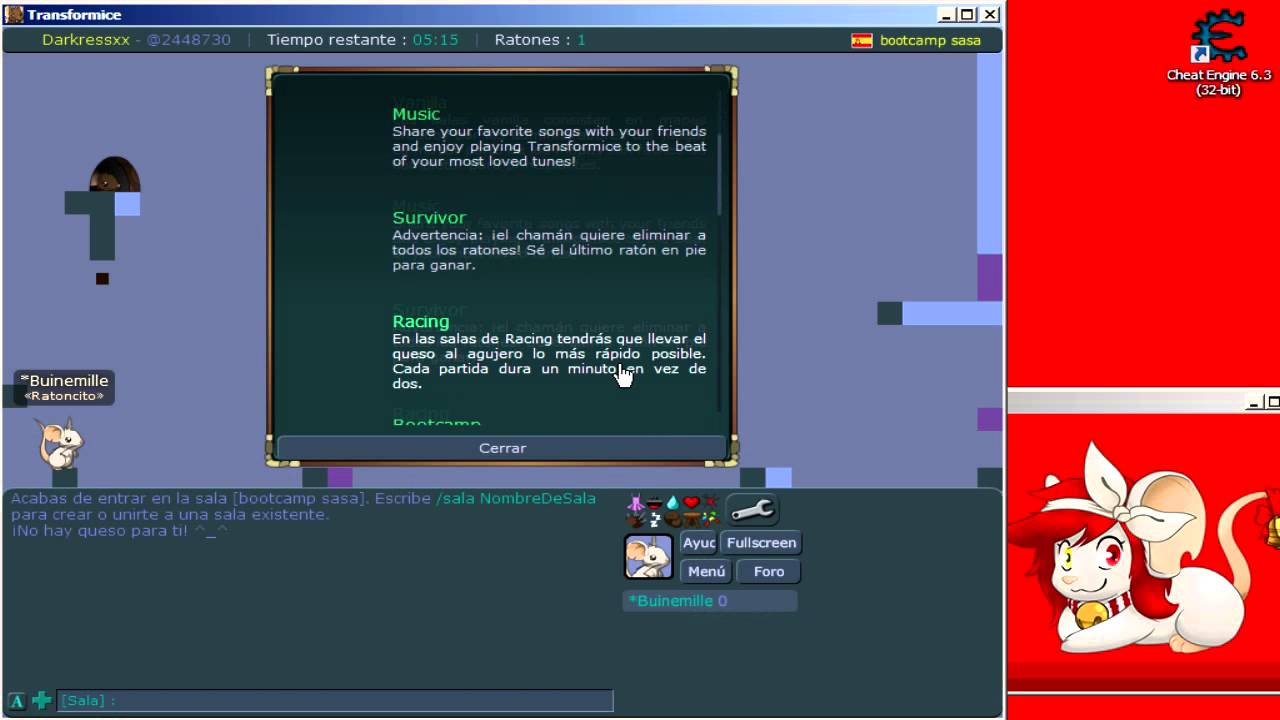Image resolution: width=1280 pixels, height=720 pixels.
Task: Click the mouse character on the platform
Action: point(59,443)
